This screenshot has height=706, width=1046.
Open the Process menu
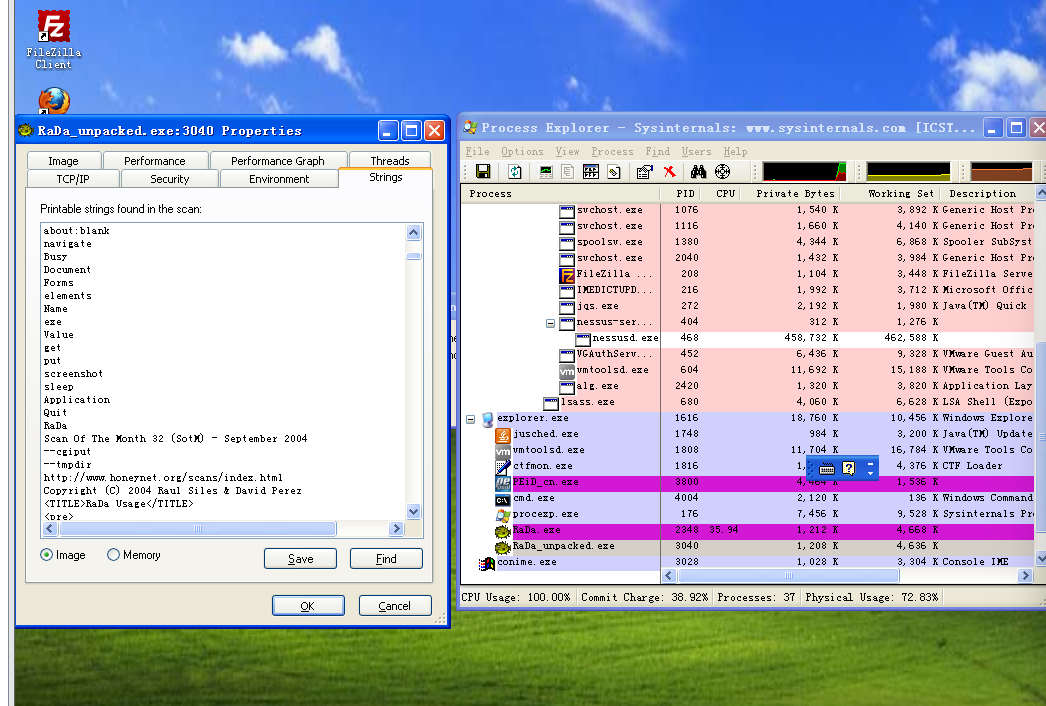coord(612,151)
